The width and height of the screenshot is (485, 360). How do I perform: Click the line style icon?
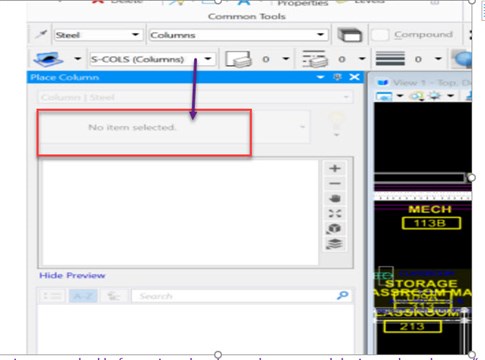314,59
